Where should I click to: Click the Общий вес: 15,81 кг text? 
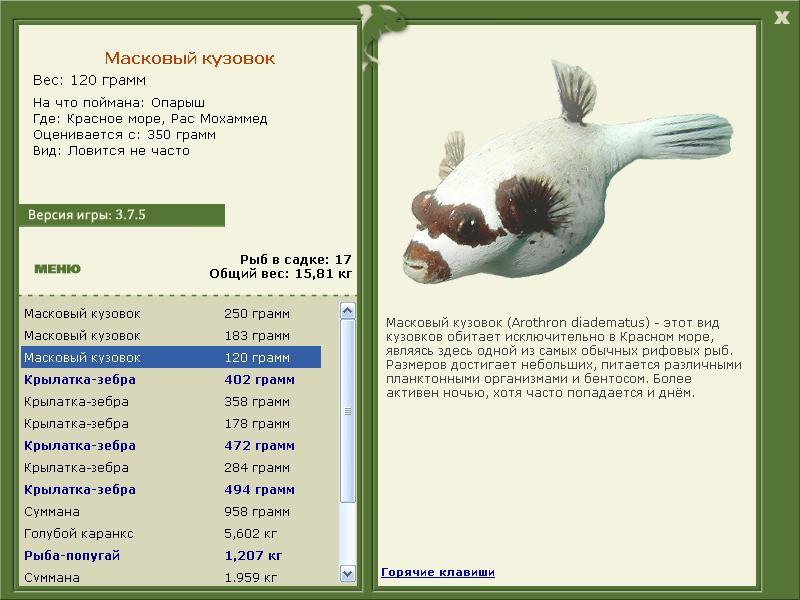281,273
